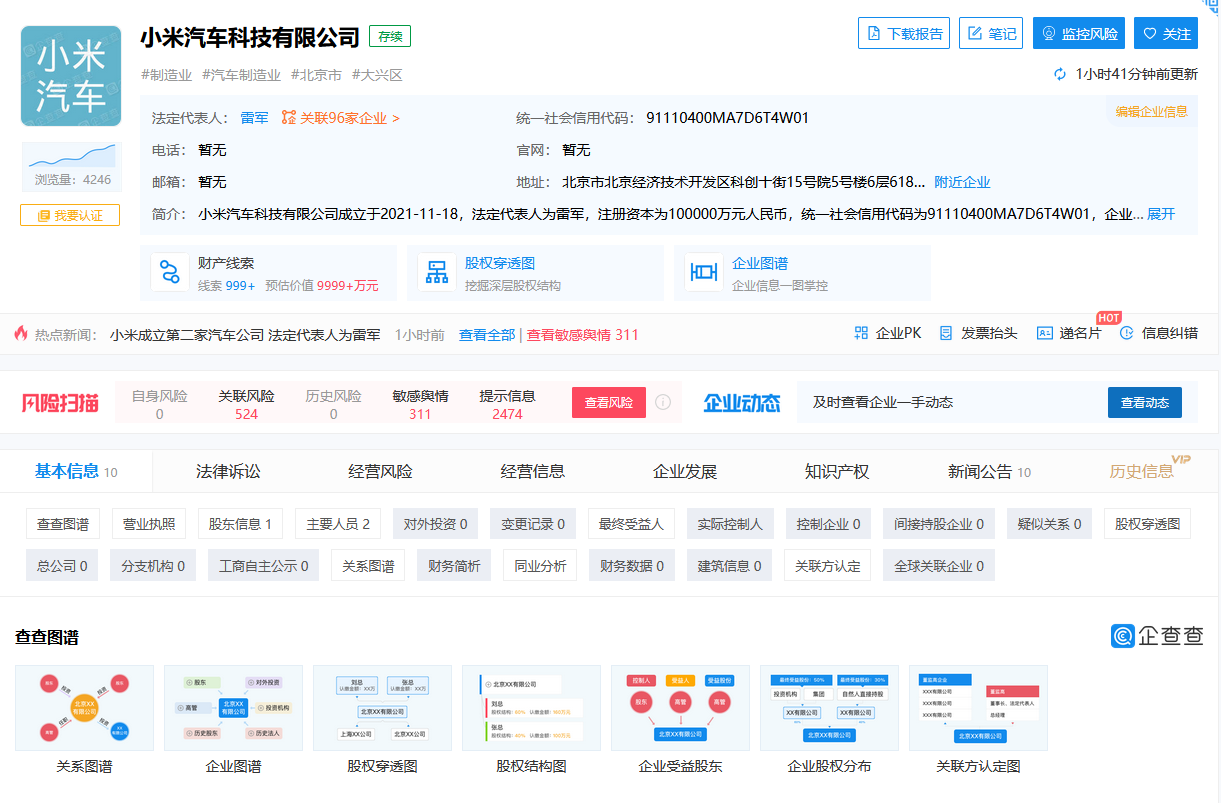1221x803 pixels.
Task: Click the info icon next to 查看风险
Action: [663, 402]
